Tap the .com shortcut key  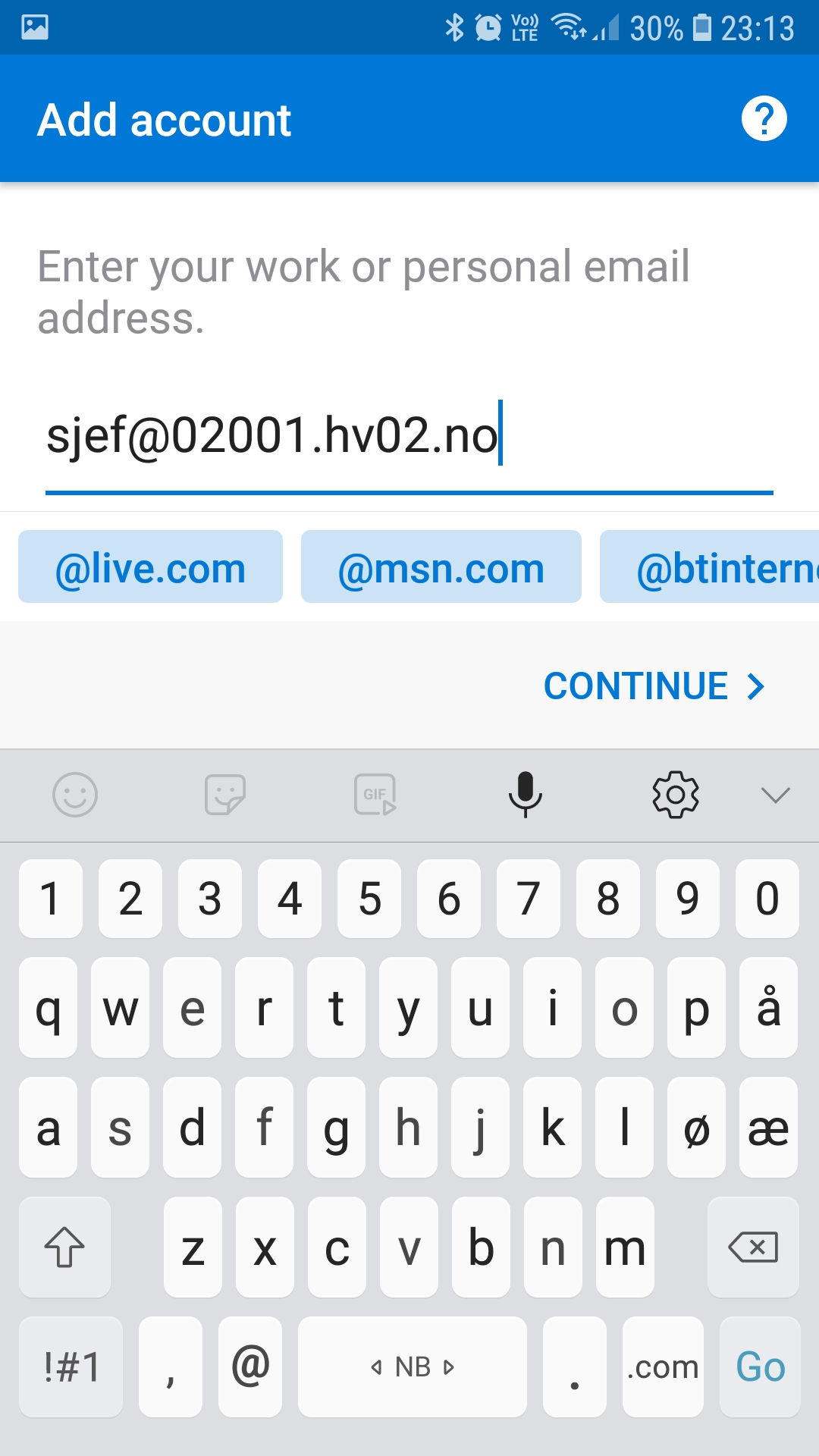(x=663, y=1367)
